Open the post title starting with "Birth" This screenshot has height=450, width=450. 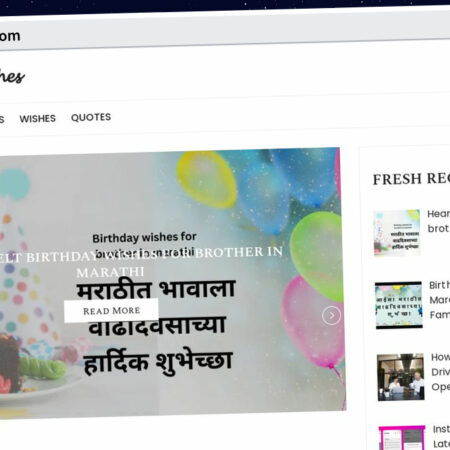click(440, 300)
